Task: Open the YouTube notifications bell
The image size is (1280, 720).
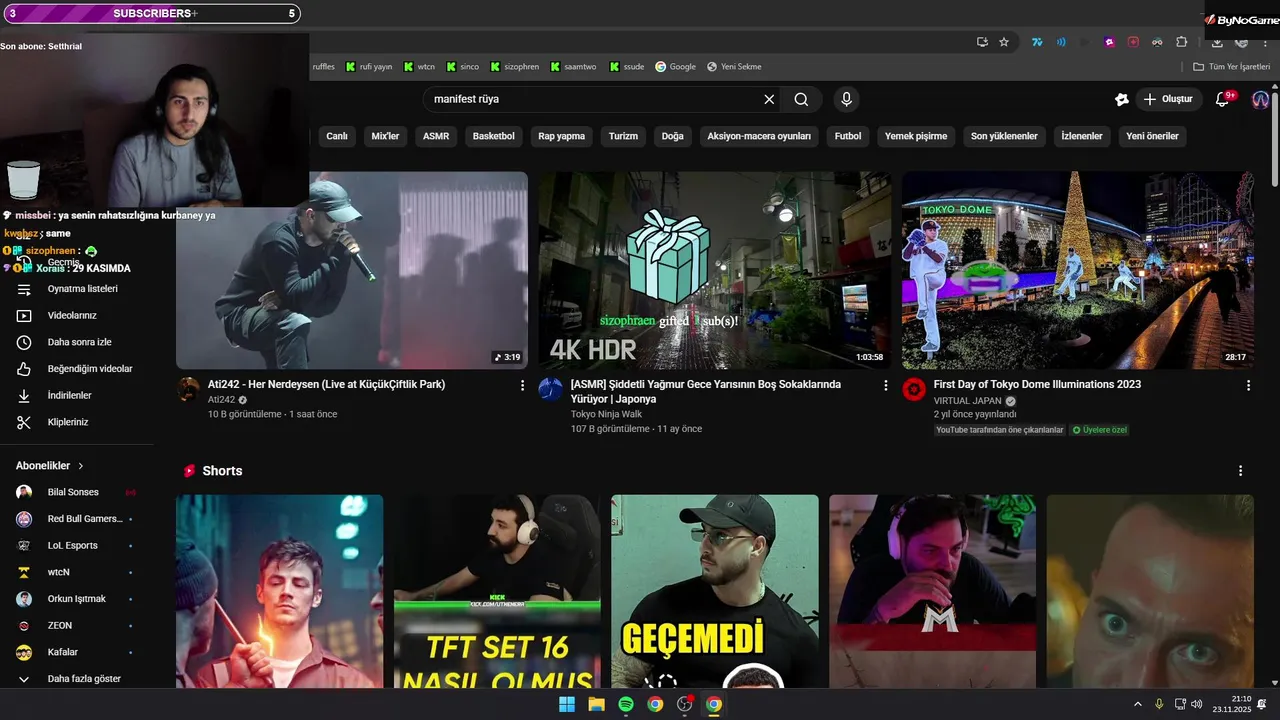Action: [1222, 99]
